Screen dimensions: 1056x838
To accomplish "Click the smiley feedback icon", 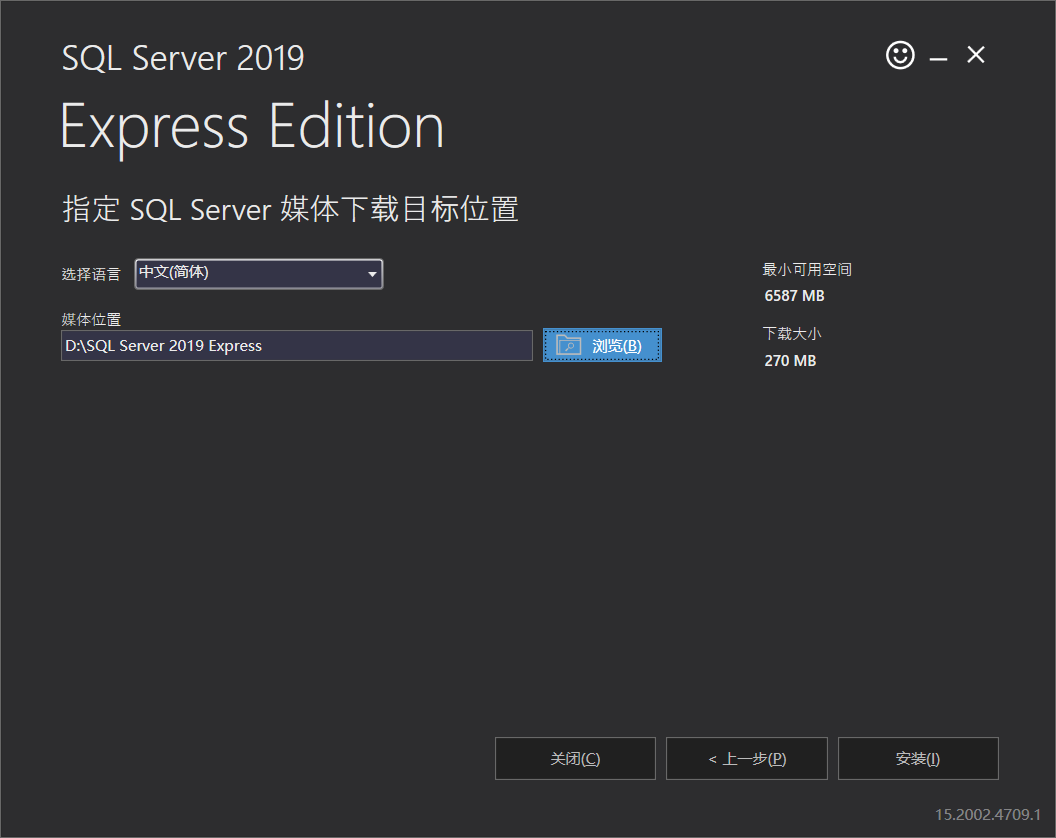I will [900, 55].
